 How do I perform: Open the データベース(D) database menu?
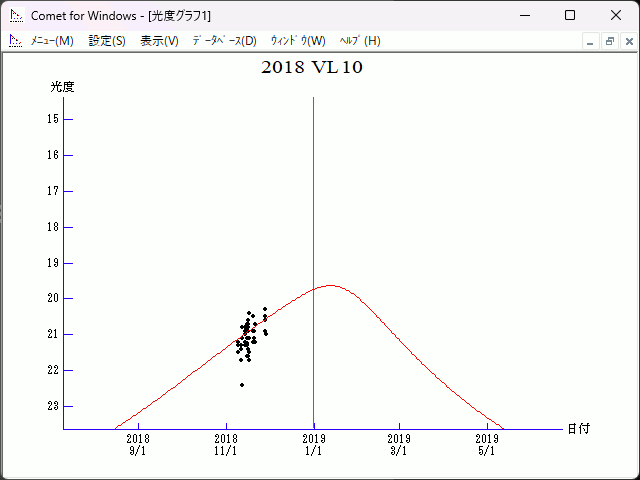coord(224,41)
